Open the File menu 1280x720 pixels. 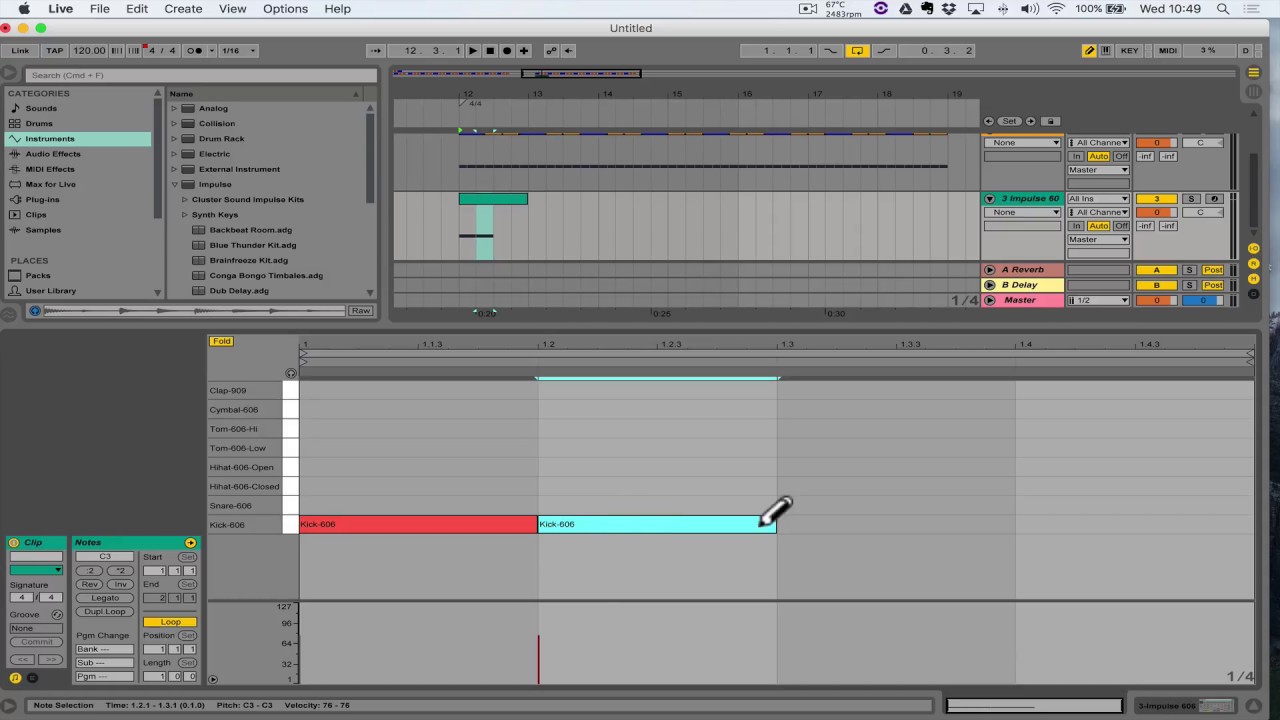100,9
